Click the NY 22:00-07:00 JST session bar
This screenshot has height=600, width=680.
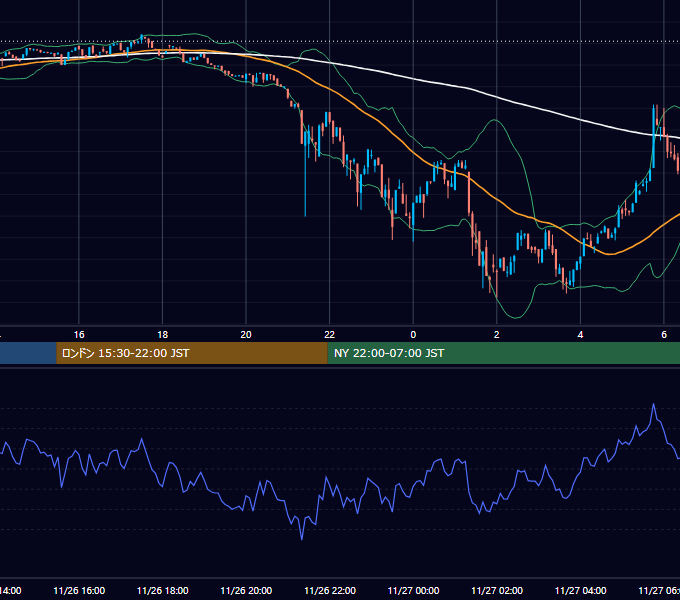503,353
